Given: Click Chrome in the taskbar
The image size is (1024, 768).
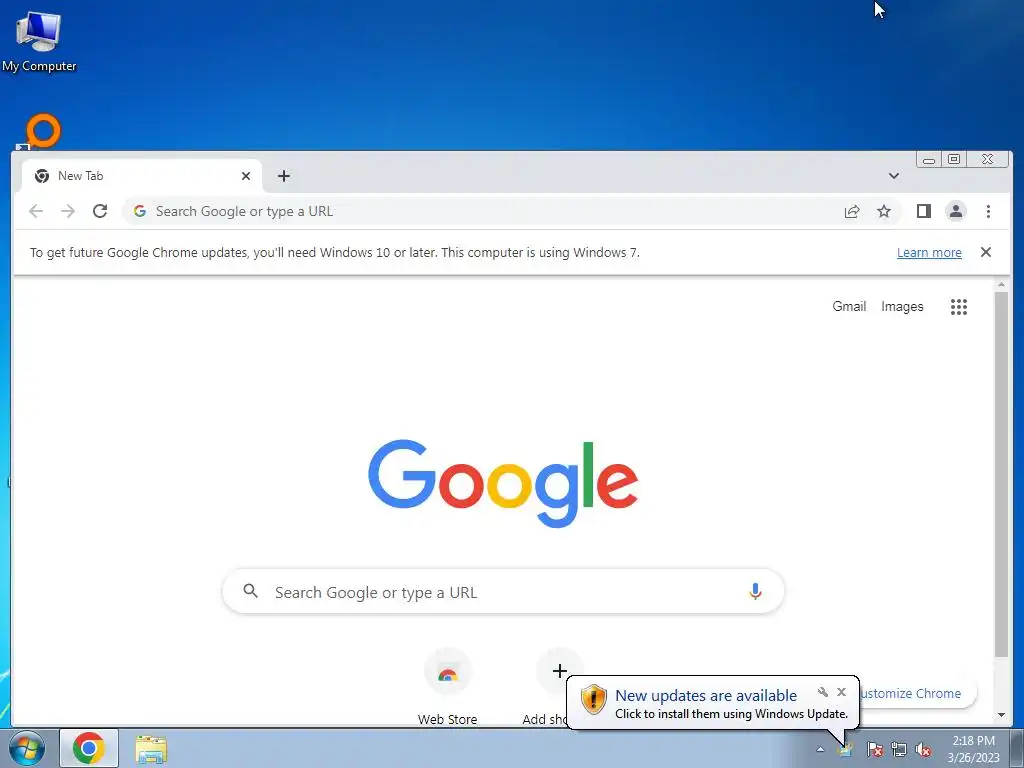Looking at the screenshot, I should (x=89, y=748).
